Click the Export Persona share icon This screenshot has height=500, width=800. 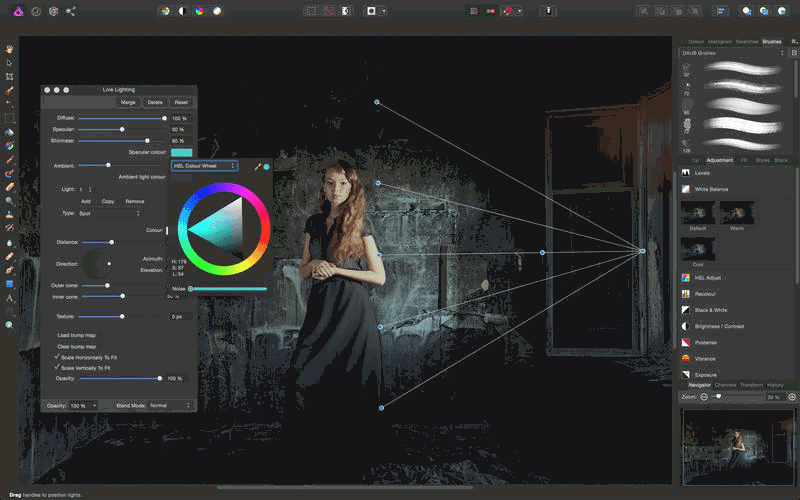click(x=70, y=10)
